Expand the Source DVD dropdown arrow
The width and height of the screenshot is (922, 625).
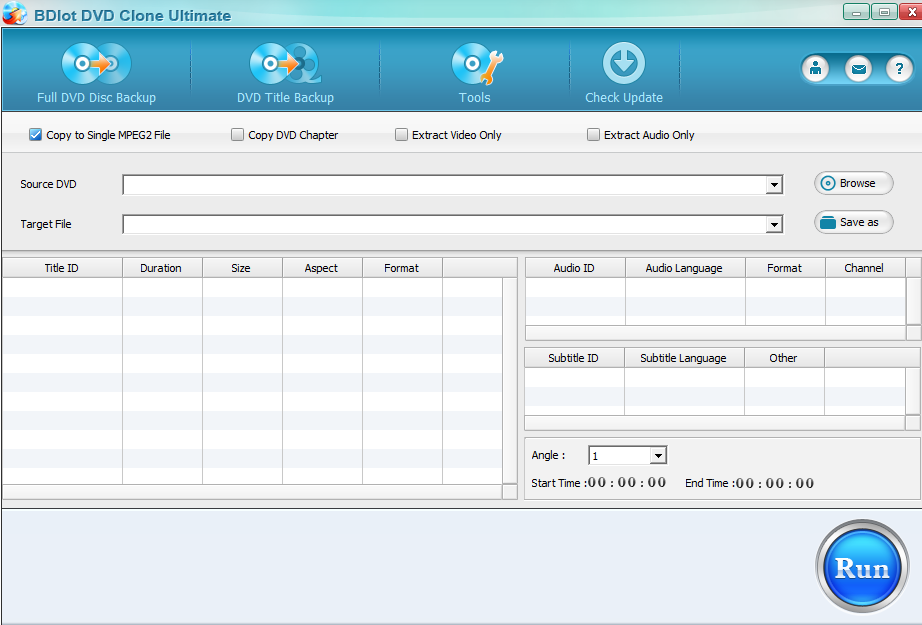[774, 185]
